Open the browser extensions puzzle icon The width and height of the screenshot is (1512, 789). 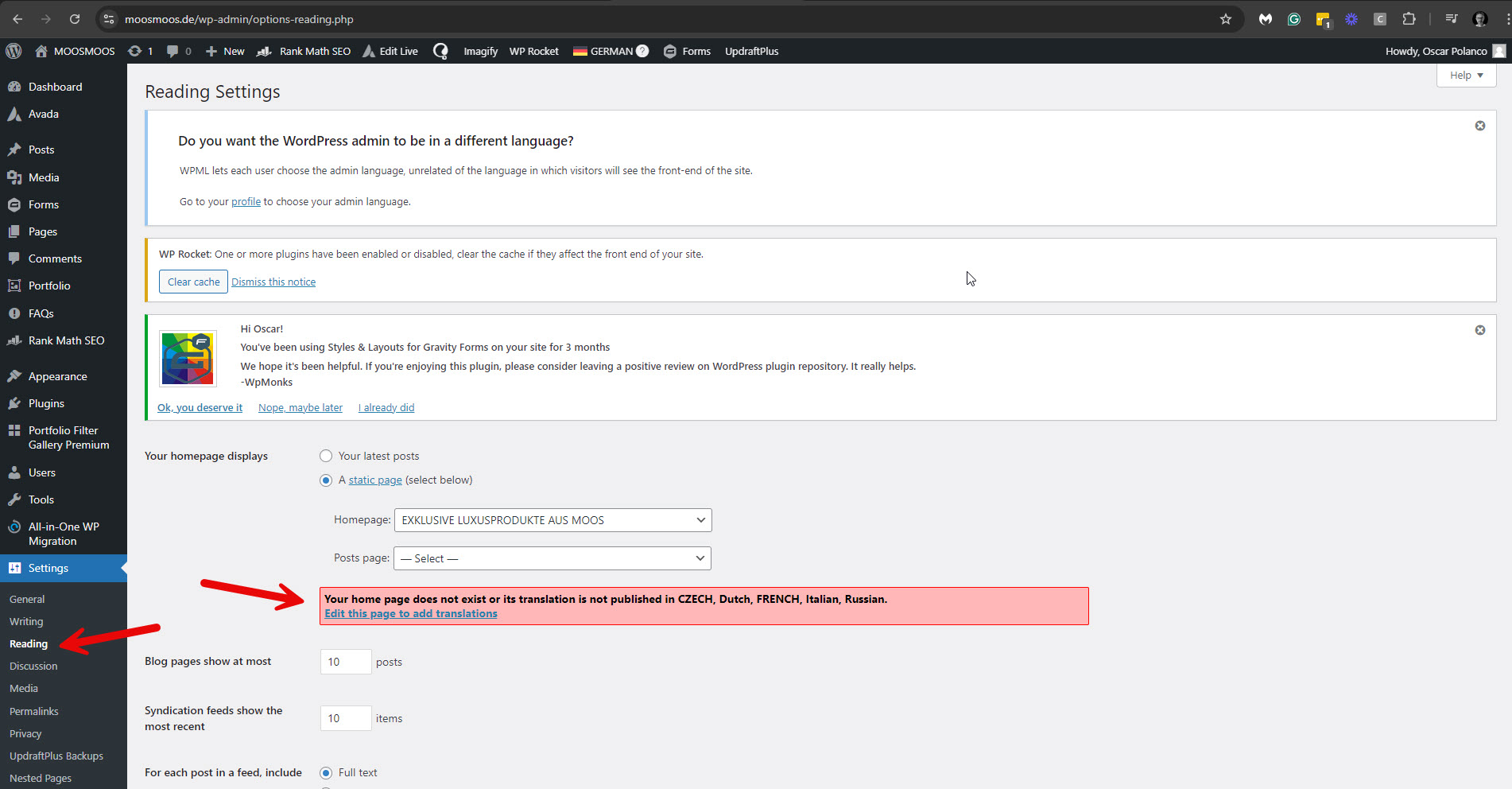click(1409, 19)
